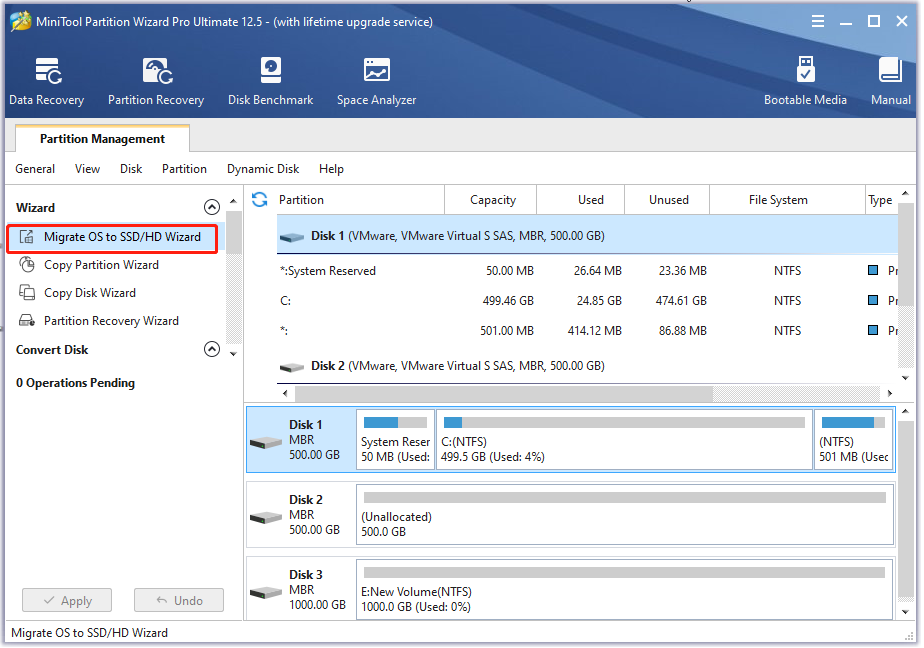Start Copy Partition Wizard
This screenshot has width=924, height=648.
101,265
